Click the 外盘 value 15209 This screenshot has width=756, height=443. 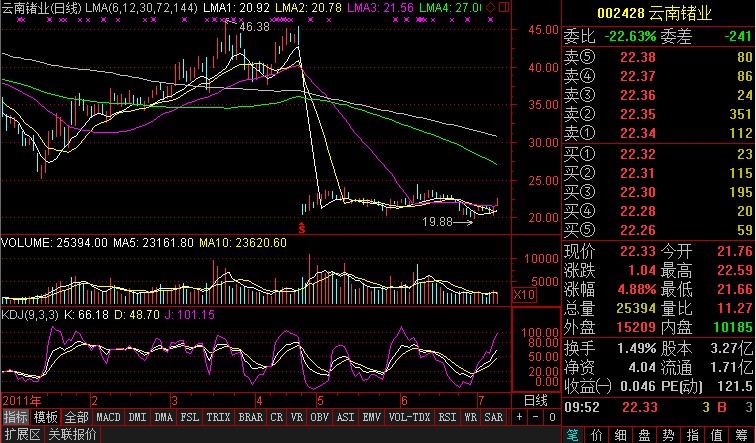[x=636, y=327]
